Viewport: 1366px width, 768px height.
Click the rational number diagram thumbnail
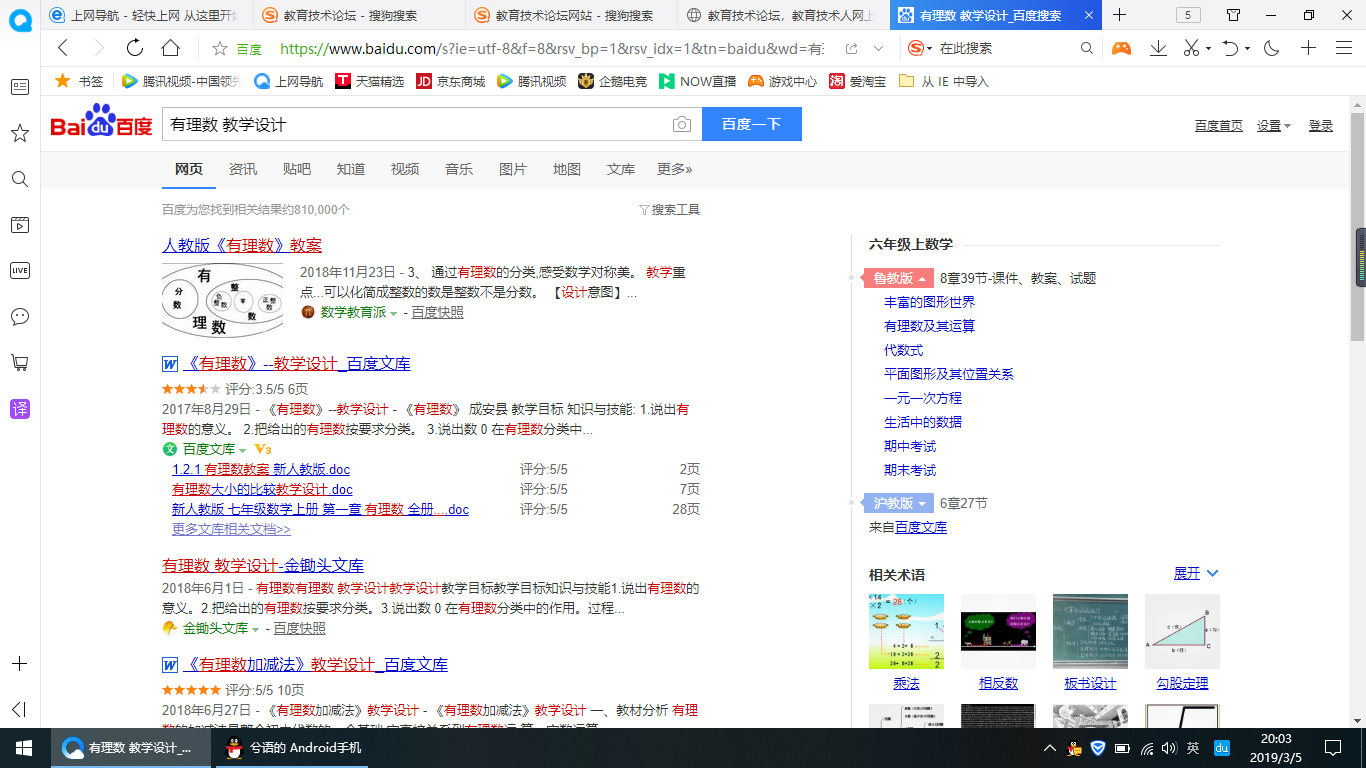coord(223,300)
